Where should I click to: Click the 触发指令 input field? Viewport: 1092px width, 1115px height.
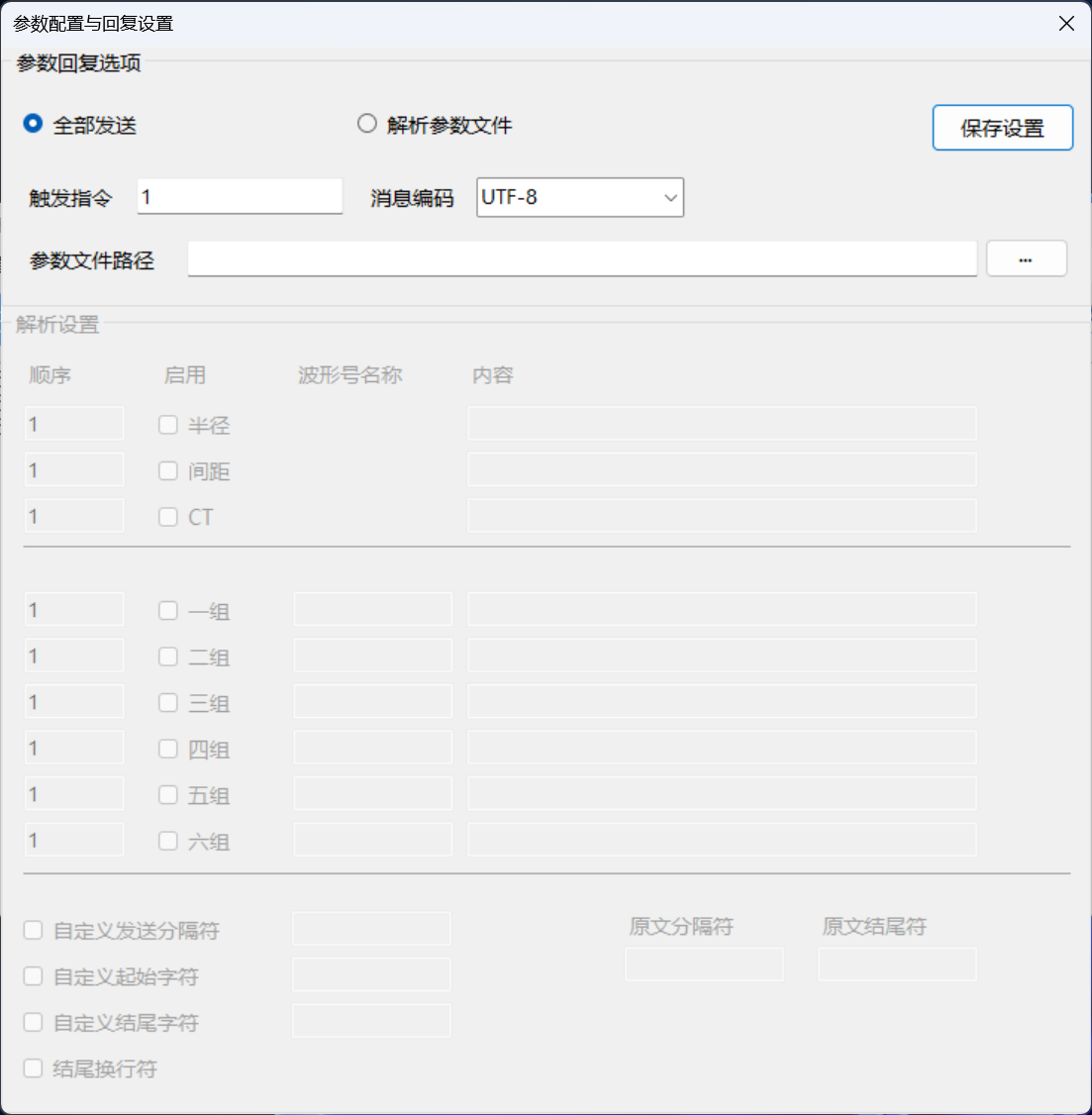click(241, 196)
